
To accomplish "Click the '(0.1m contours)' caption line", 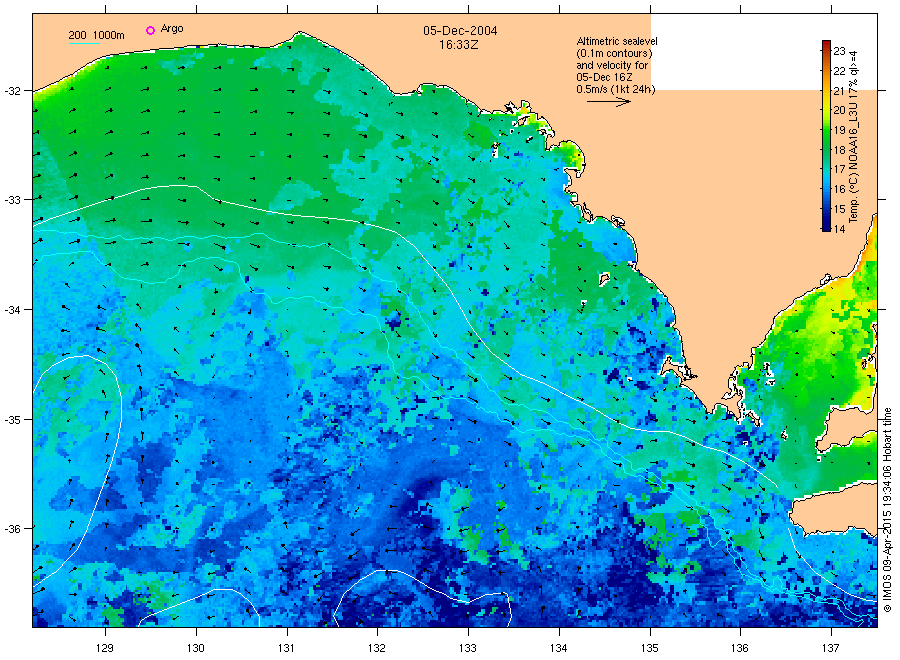I will [614, 53].
